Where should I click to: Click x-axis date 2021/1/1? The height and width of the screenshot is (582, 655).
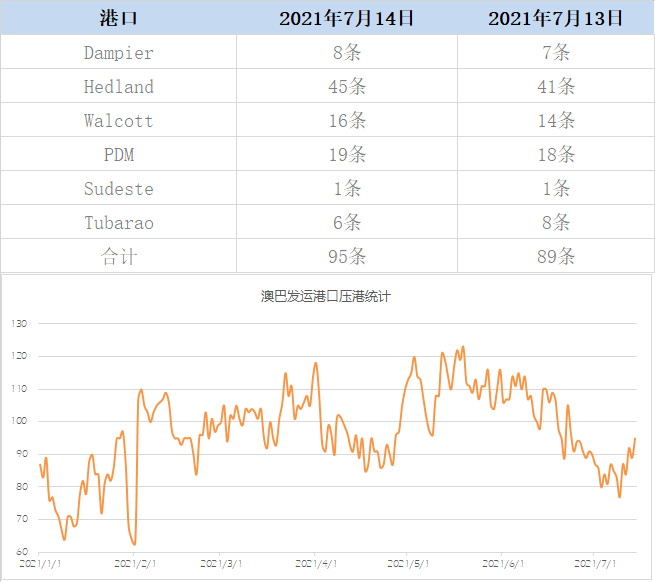pyautogui.click(x=40, y=564)
